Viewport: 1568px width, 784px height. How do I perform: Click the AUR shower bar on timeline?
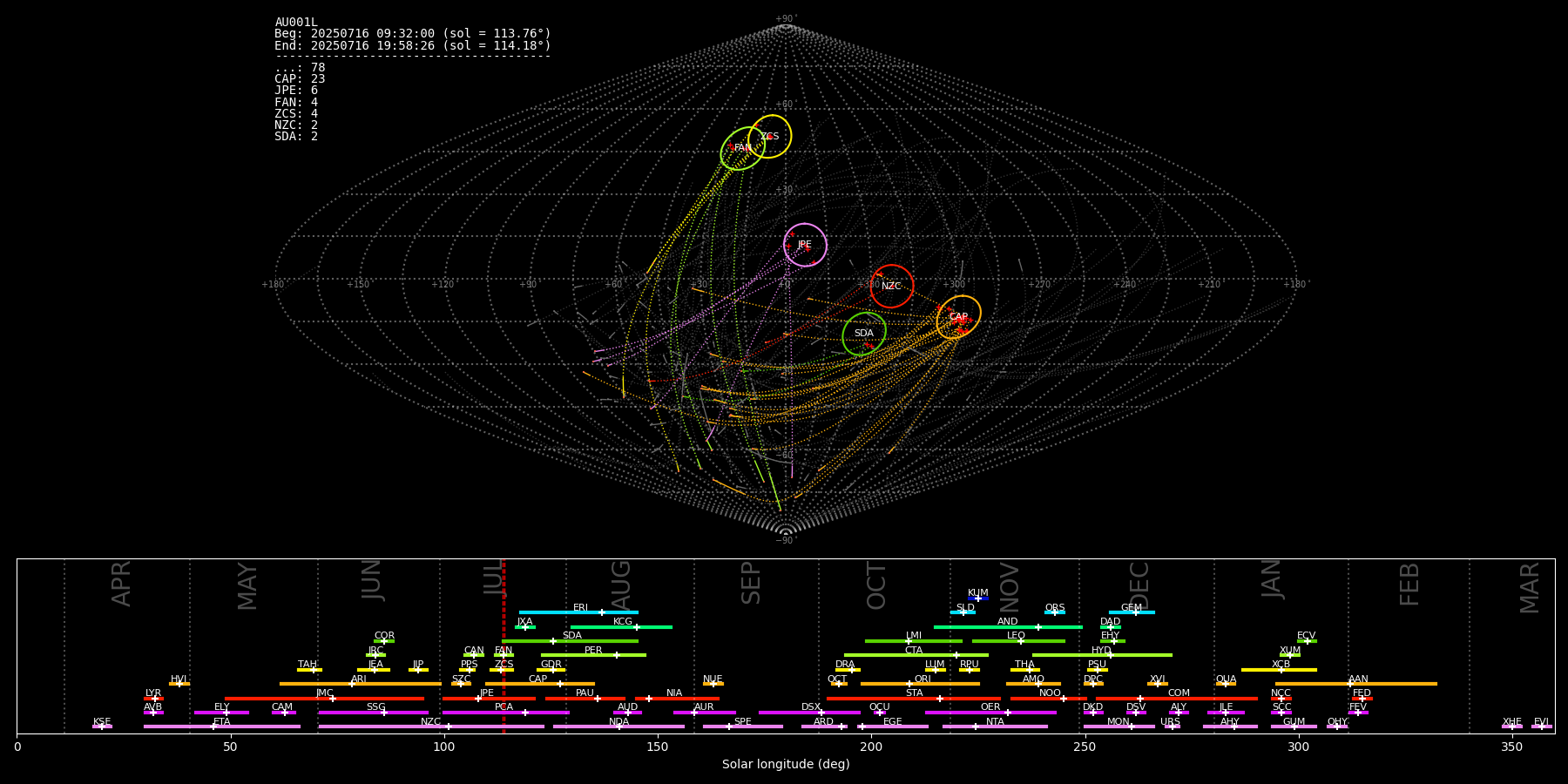(x=704, y=713)
